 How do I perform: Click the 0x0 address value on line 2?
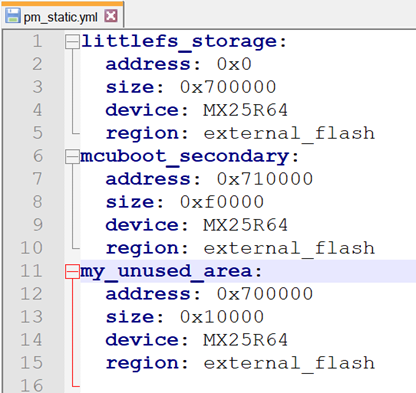(x=234, y=64)
